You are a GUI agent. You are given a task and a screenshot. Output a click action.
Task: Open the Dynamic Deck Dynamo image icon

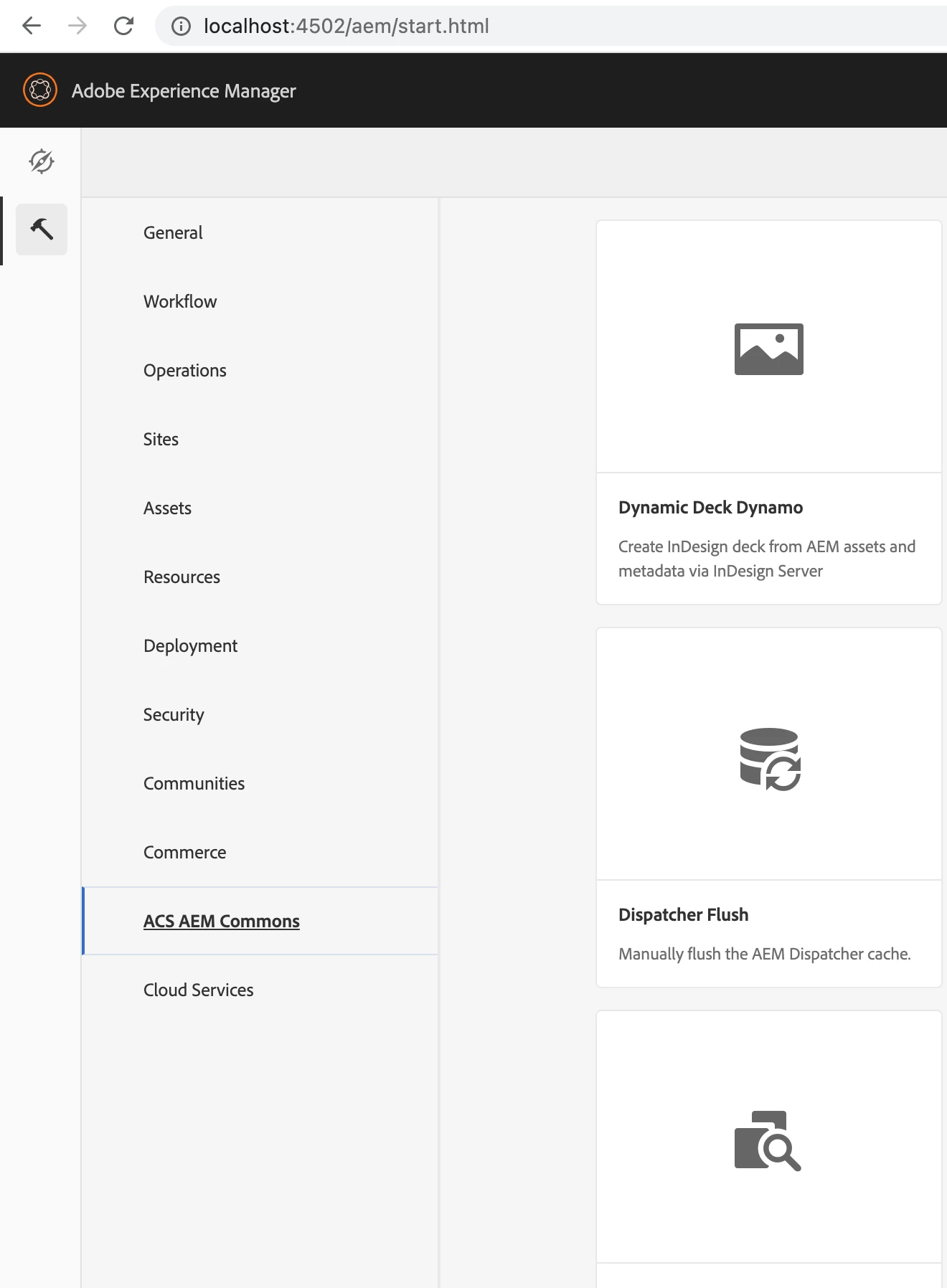[769, 349]
